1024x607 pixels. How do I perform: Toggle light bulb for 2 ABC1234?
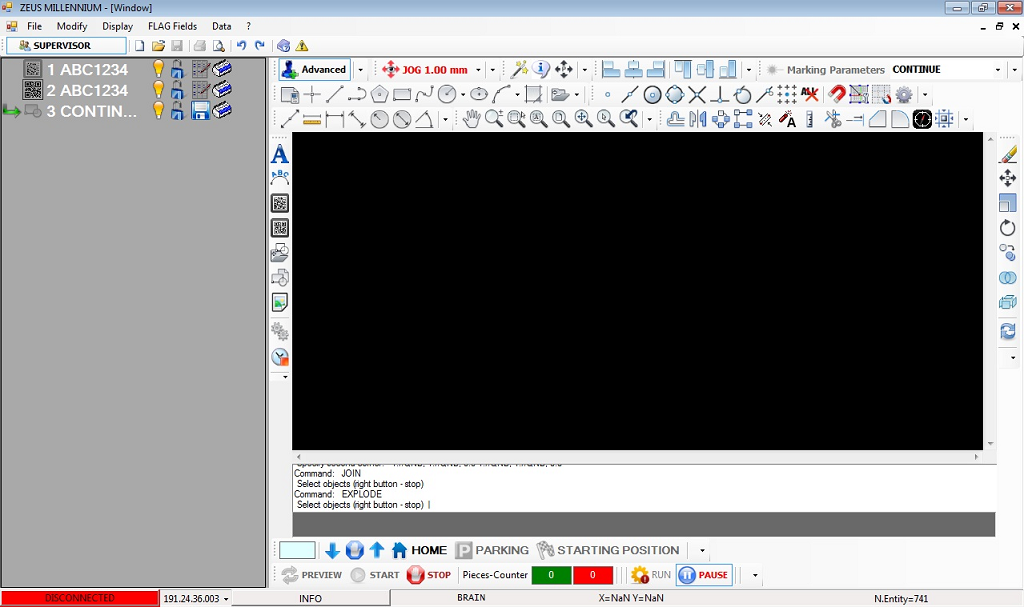point(158,90)
